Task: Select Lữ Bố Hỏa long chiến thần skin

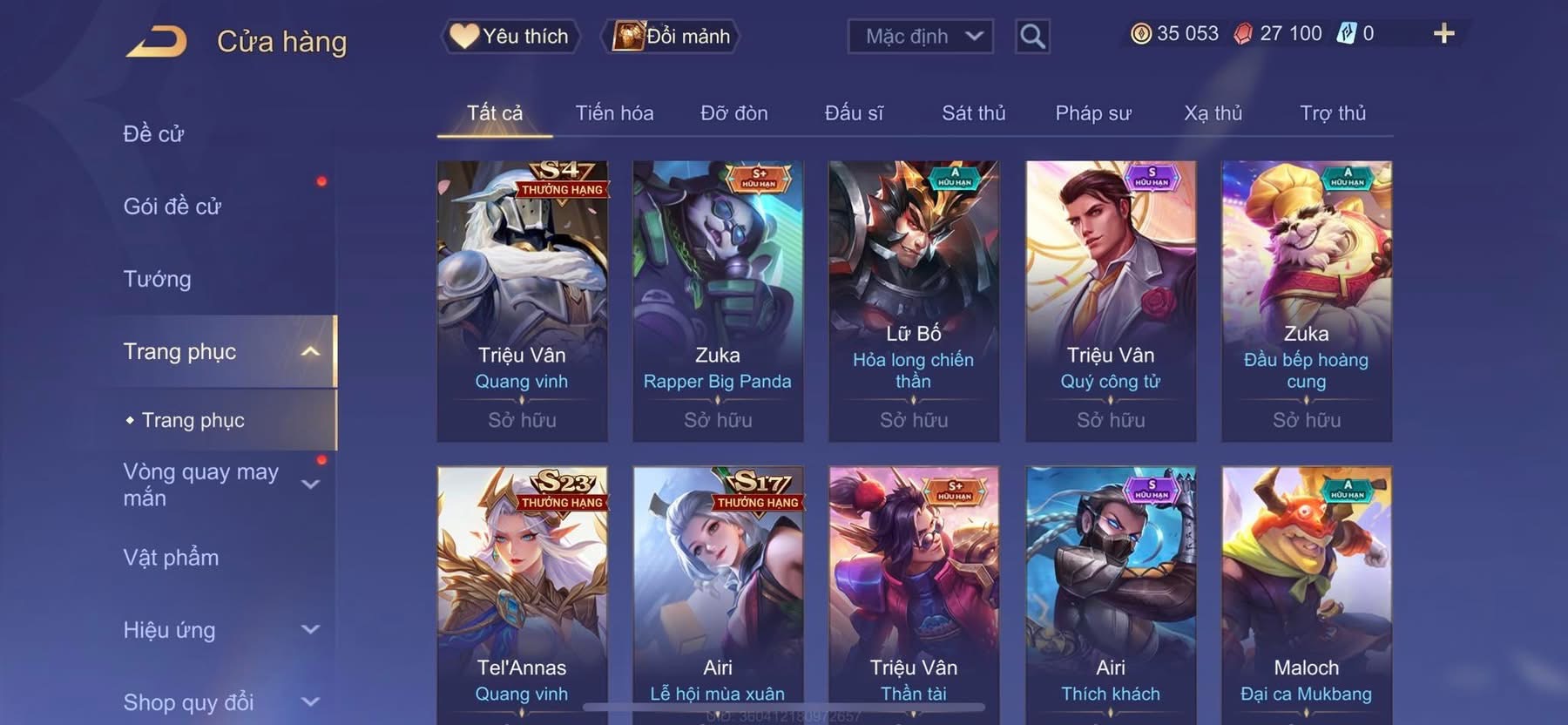Action: click(914, 302)
